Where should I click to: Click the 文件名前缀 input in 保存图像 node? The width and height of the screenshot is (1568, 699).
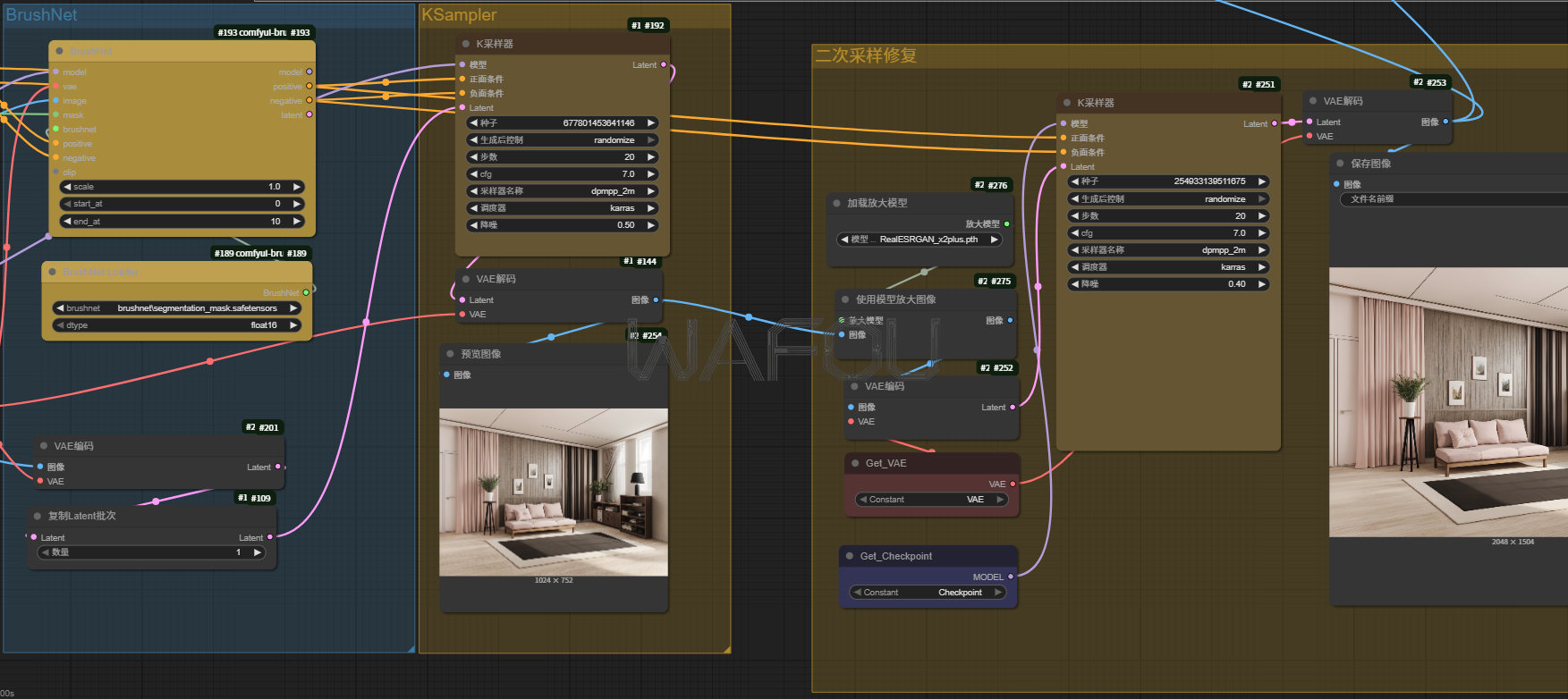1454,199
